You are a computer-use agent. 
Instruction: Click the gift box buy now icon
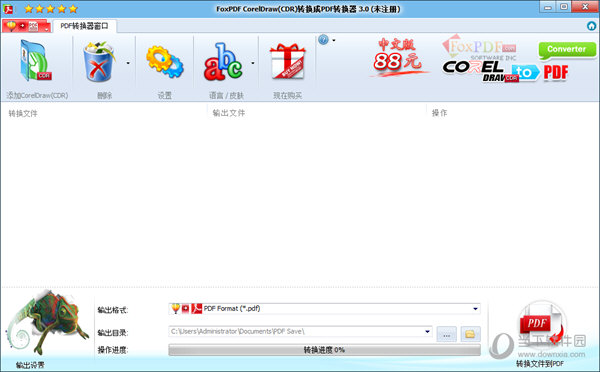(x=287, y=61)
